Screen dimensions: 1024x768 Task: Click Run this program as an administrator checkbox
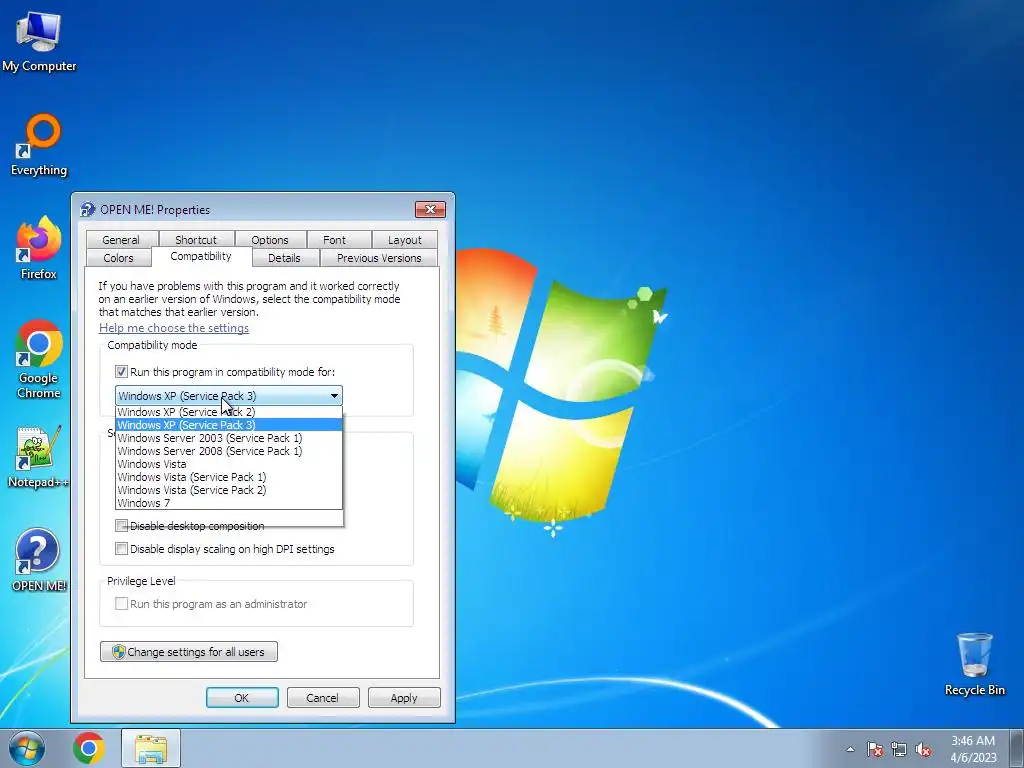tap(121, 603)
